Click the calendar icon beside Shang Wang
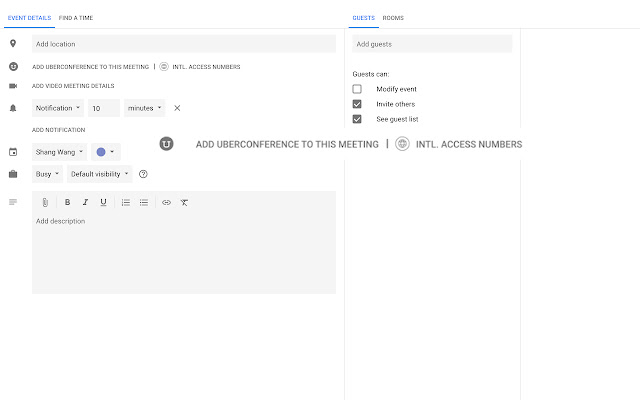Screen dimensions: 640x400 [13, 152]
